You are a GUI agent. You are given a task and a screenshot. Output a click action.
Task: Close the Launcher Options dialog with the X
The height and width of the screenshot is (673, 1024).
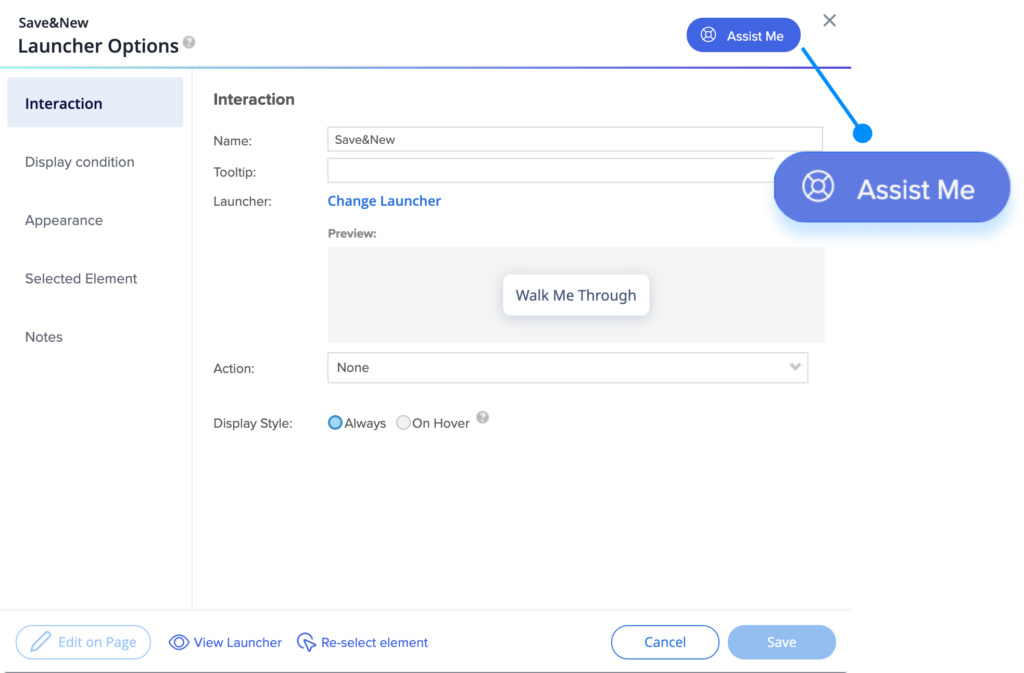pyautogui.click(x=829, y=21)
